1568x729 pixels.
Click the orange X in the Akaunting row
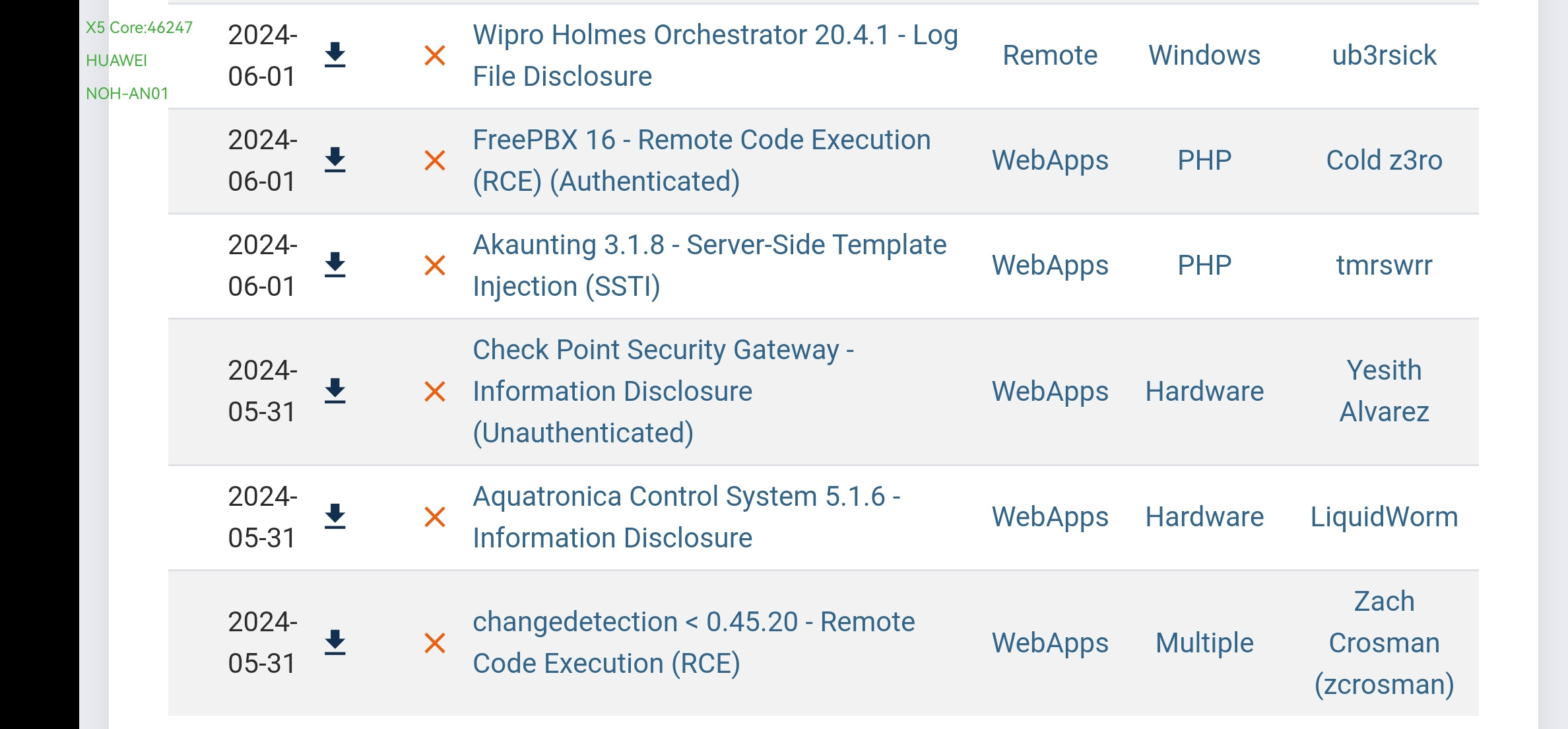pos(435,265)
